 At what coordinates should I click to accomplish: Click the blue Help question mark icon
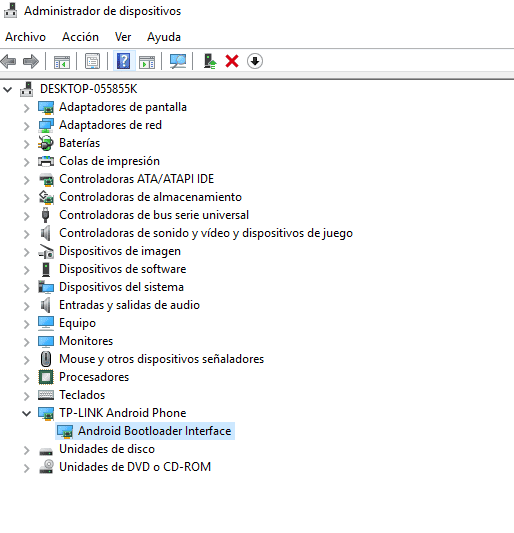(x=123, y=62)
